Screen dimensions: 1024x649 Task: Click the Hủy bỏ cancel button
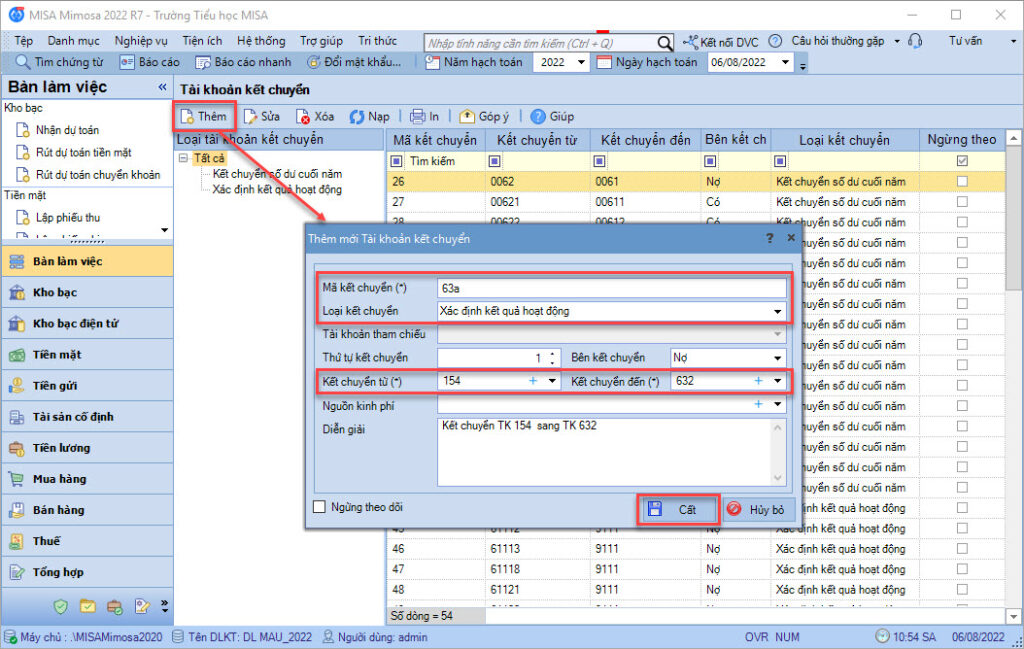tap(755, 509)
